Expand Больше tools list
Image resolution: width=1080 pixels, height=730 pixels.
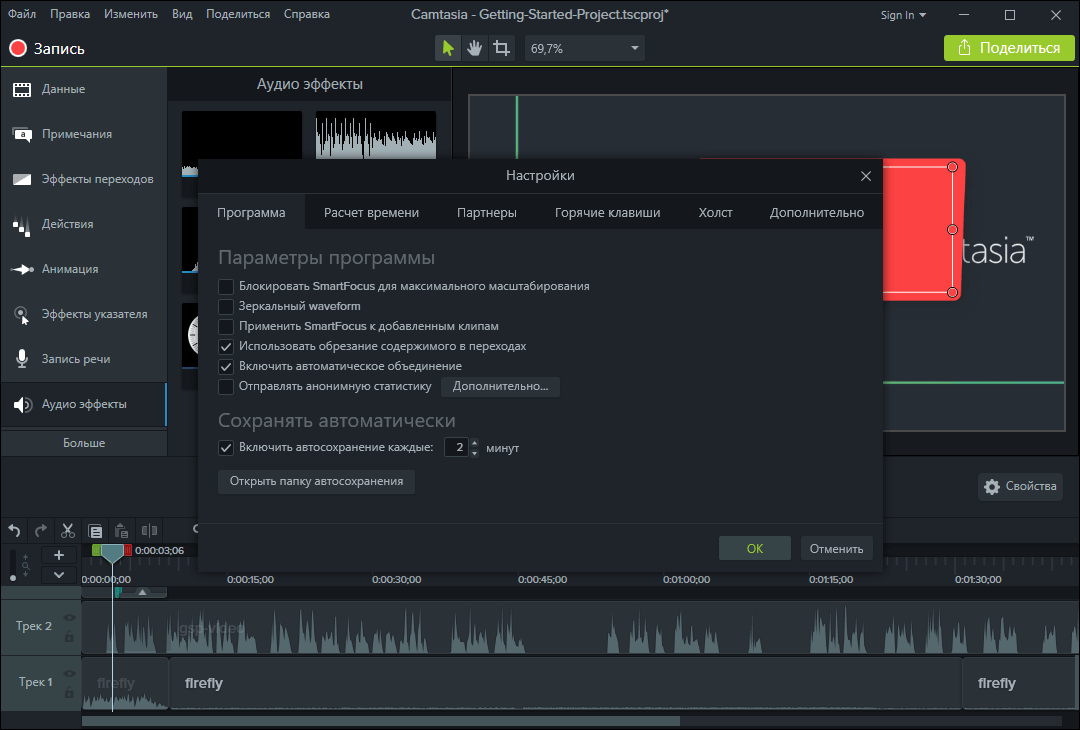click(83, 443)
